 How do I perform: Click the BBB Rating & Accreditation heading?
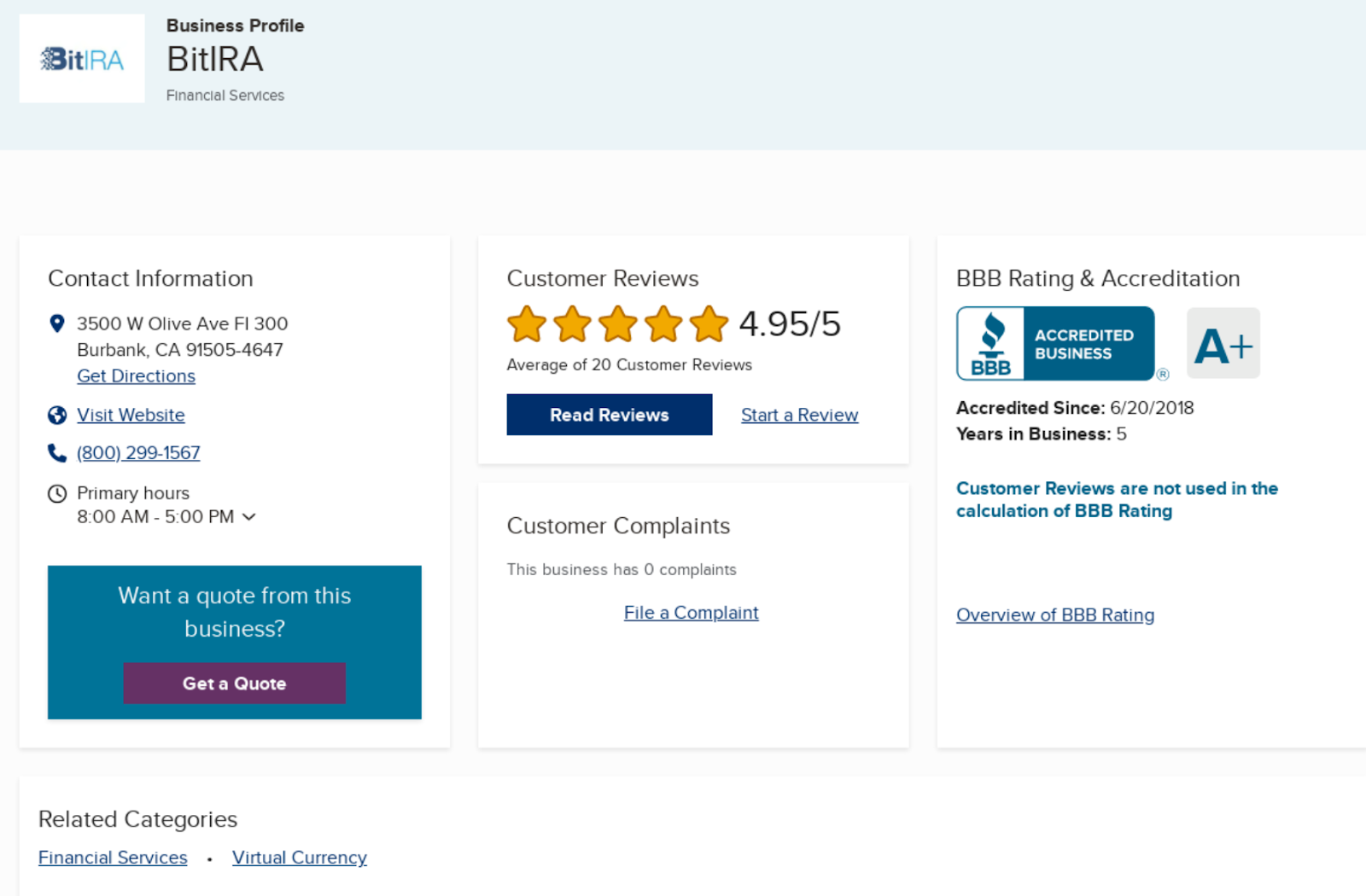[1098, 278]
